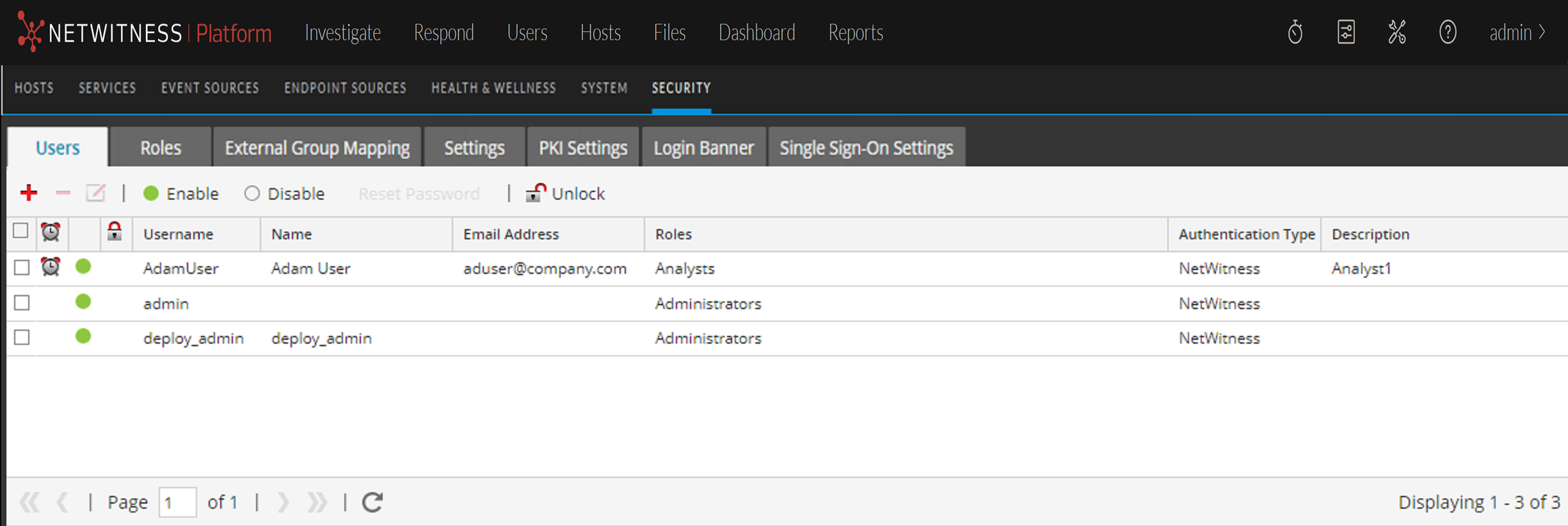Open the Single Sign-On Settings tab
Viewport: 1568px width, 526px height.
coord(866,148)
